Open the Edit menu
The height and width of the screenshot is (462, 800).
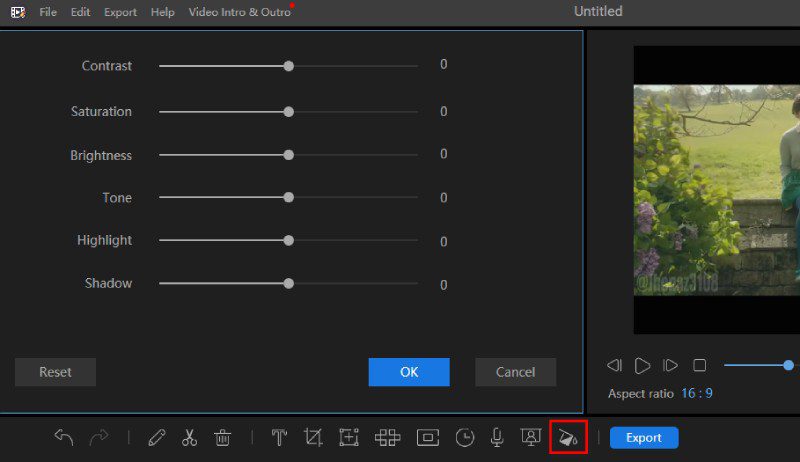(x=80, y=12)
